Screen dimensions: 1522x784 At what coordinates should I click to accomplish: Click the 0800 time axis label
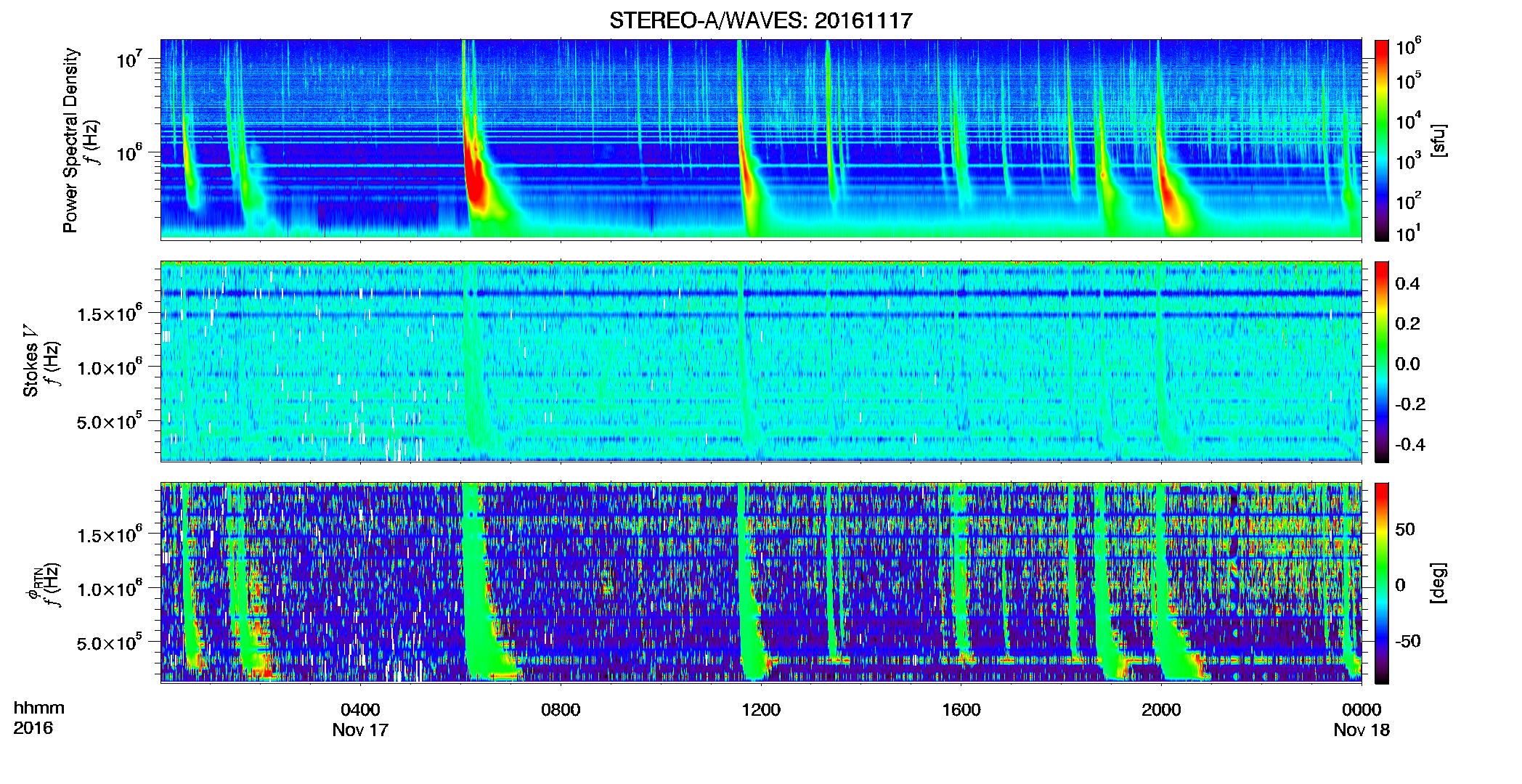(x=561, y=709)
